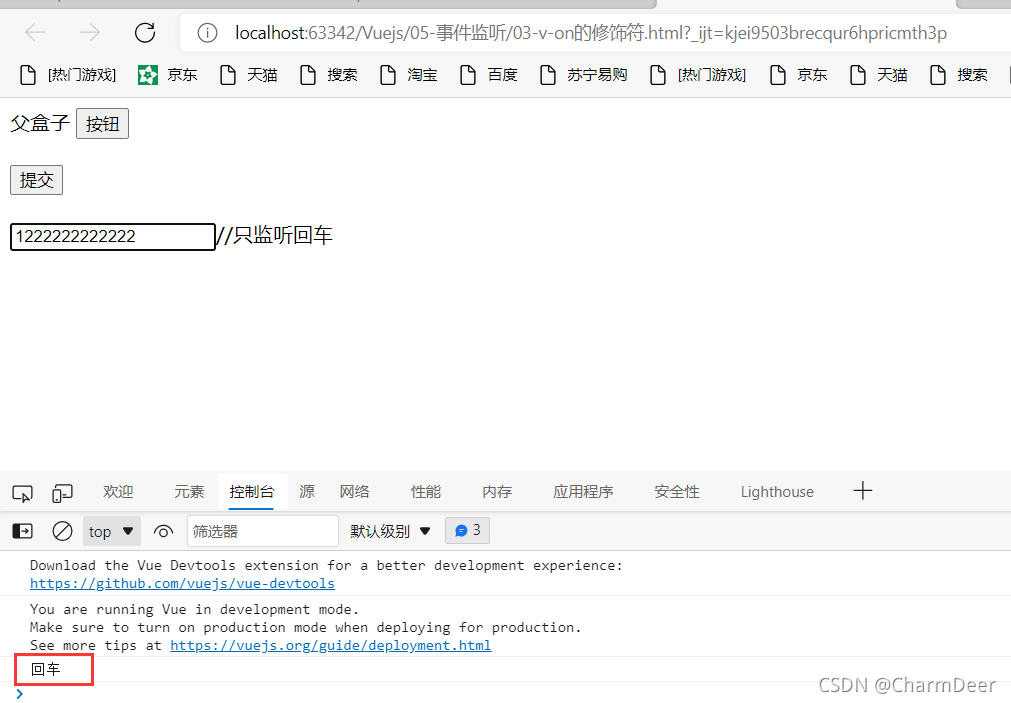
Task: Activate the DevTools inspect element picker
Action: point(23,493)
